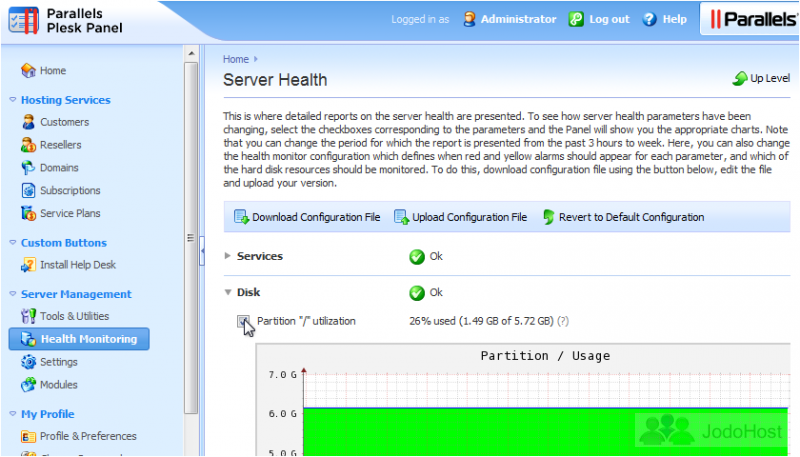Open Home in the sidebar menu
Screen dimensions: 800x457
53,70
